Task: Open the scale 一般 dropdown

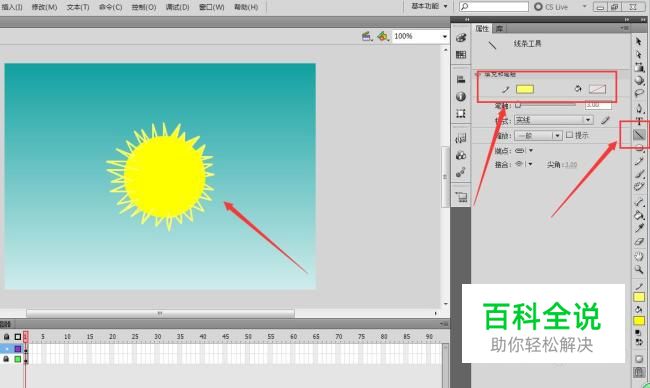Action: 538,136
